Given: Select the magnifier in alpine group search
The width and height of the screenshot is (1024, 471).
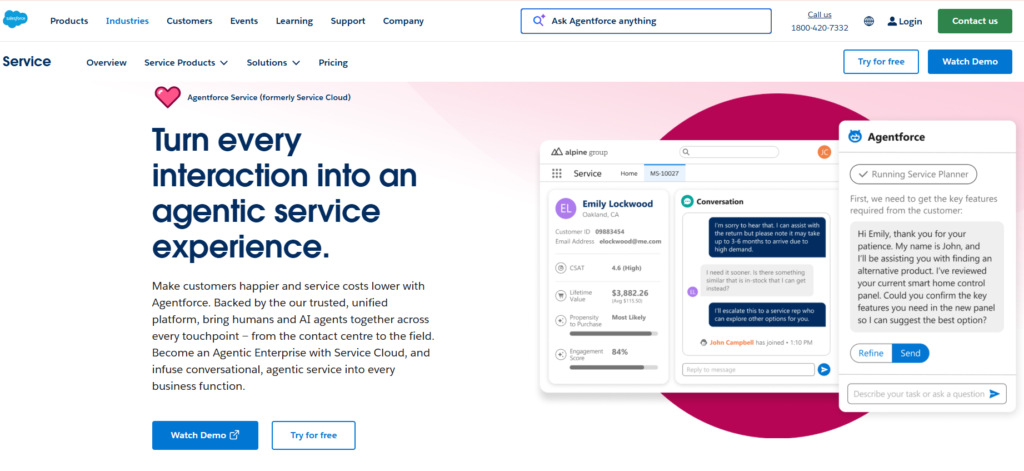Looking at the screenshot, I should coord(686,152).
